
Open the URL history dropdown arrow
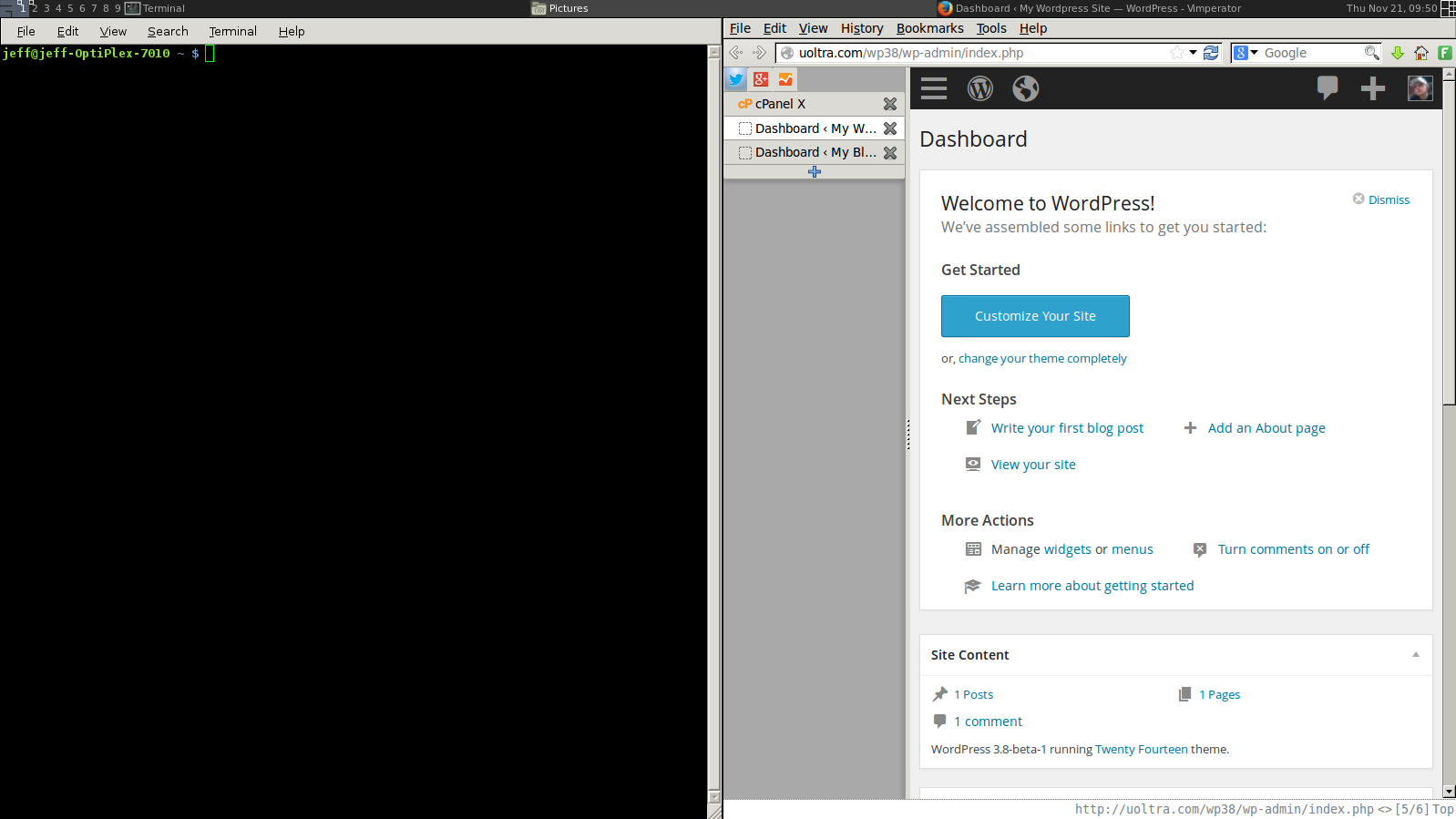1193,53
